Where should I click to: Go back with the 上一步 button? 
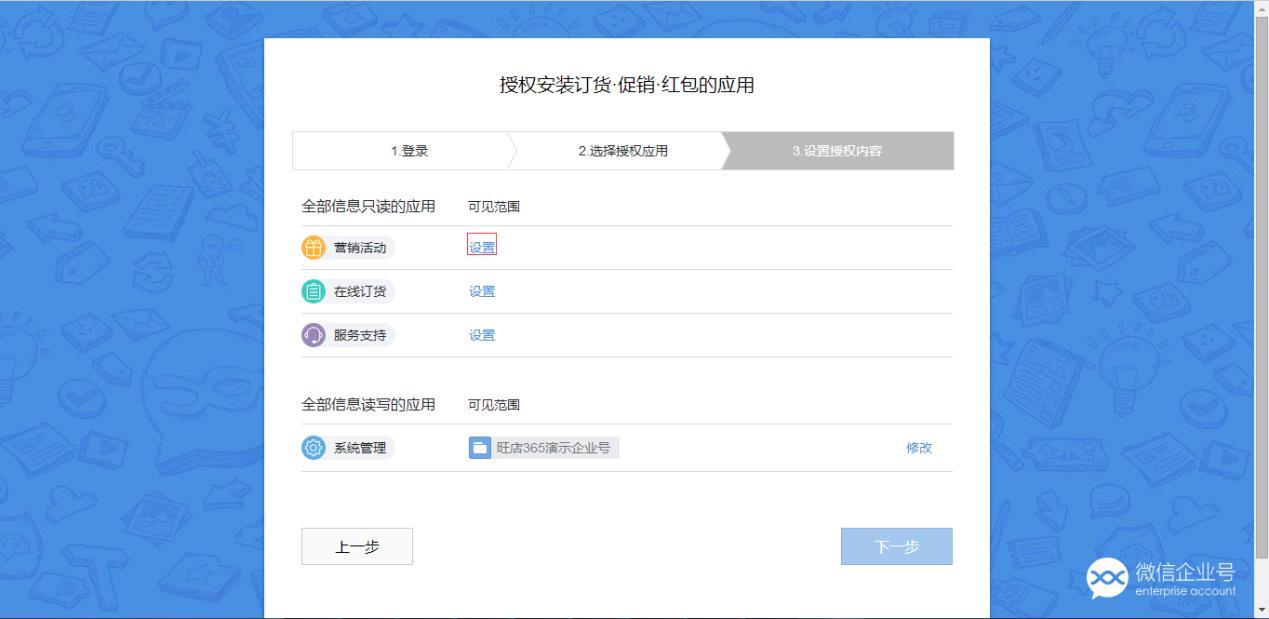click(x=357, y=547)
